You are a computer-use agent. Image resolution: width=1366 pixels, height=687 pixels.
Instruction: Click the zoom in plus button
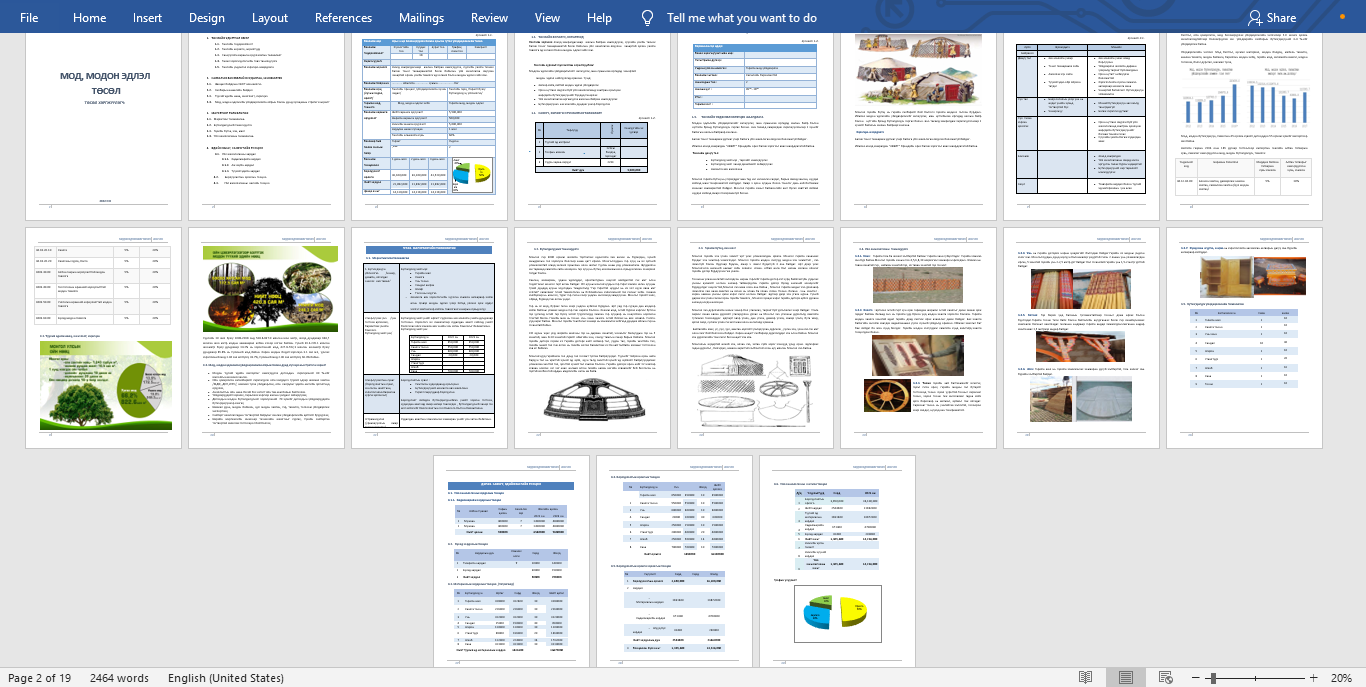pos(1313,678)
